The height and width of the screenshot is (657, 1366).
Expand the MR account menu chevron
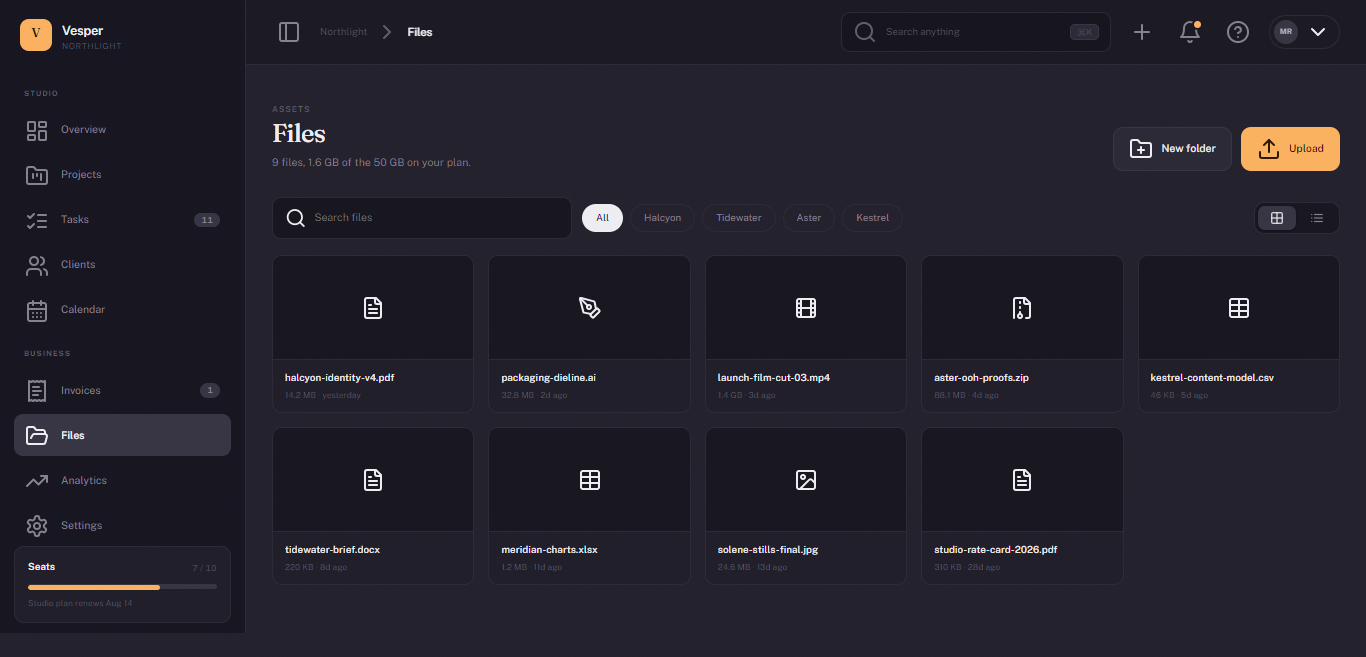tap(1318, 32)
